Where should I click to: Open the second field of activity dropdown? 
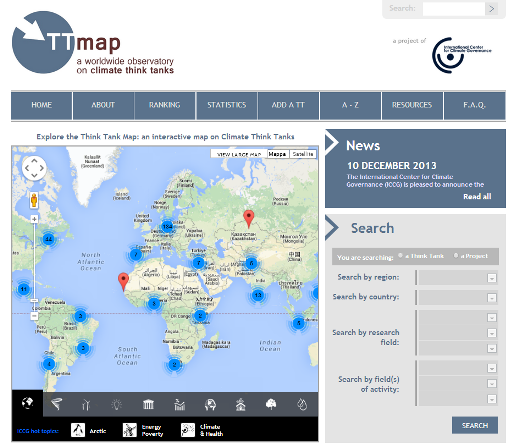[x=457, y=383]
